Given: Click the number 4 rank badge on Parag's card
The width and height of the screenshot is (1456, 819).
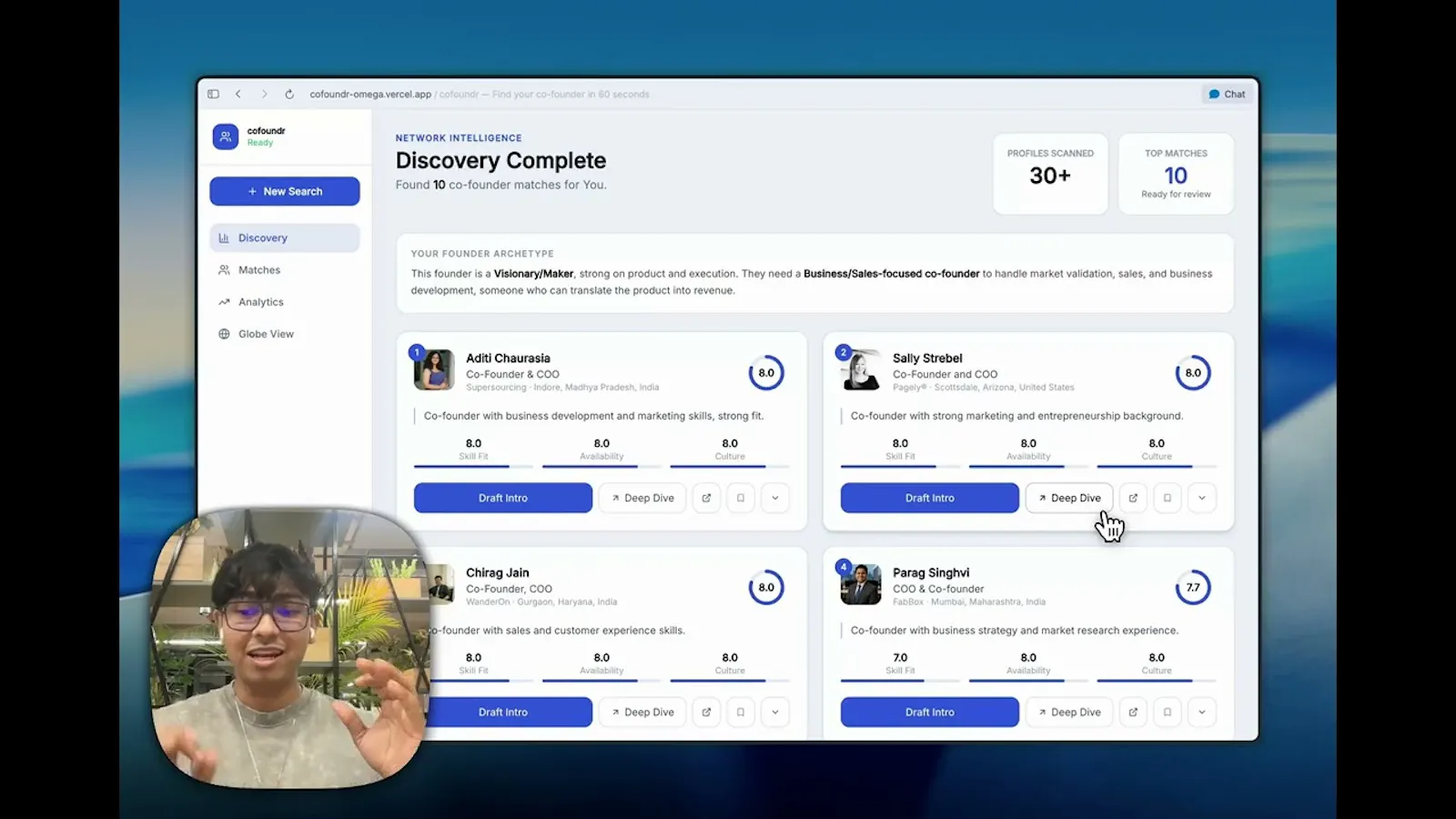Looking at the screenshot, I should 844,566.
